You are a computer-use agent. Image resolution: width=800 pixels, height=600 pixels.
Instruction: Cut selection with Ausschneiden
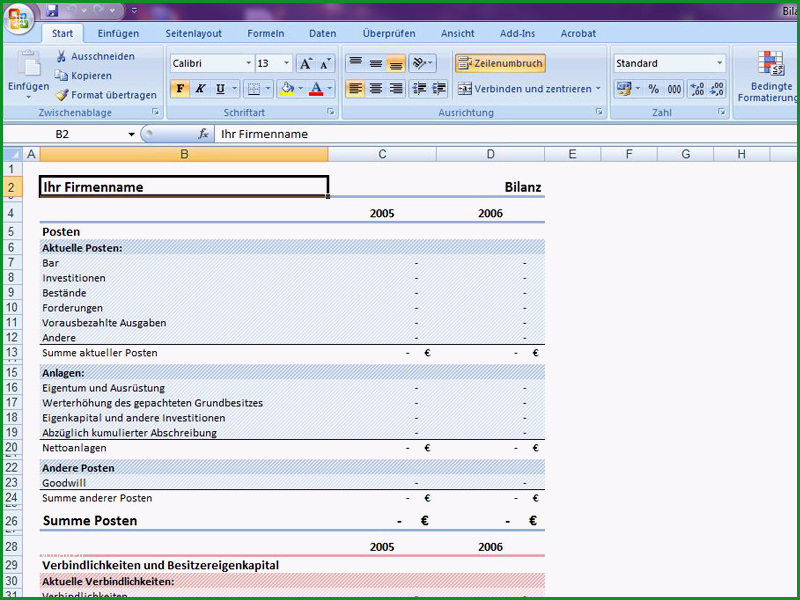click(95, 56)
